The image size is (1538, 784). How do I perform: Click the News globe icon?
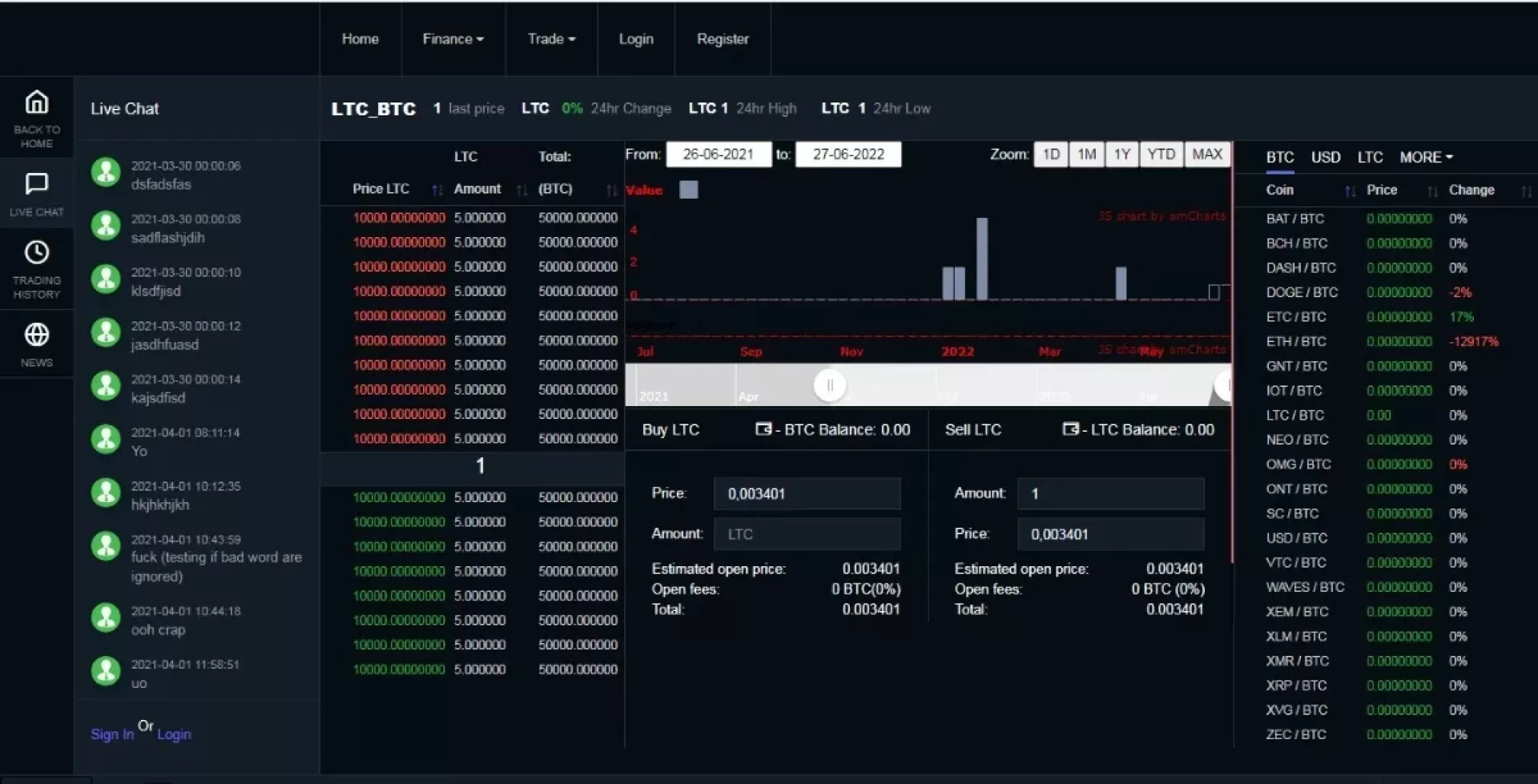click(x=37, y=335)
